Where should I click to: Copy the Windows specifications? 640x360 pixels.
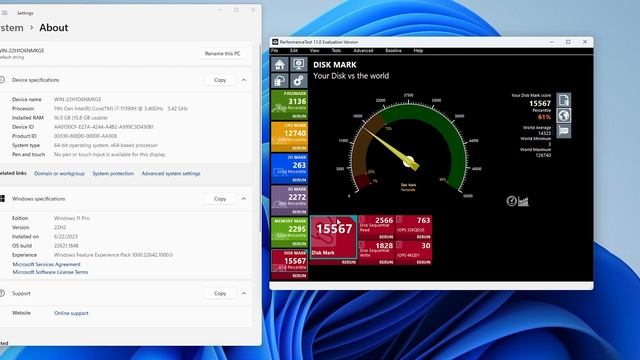pos(220,199)
